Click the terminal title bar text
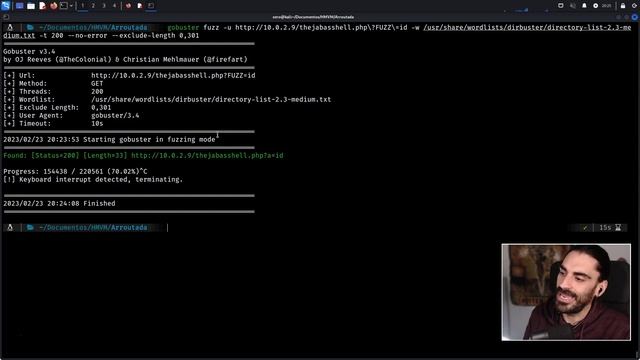The image size is (640, 360). 313,17
